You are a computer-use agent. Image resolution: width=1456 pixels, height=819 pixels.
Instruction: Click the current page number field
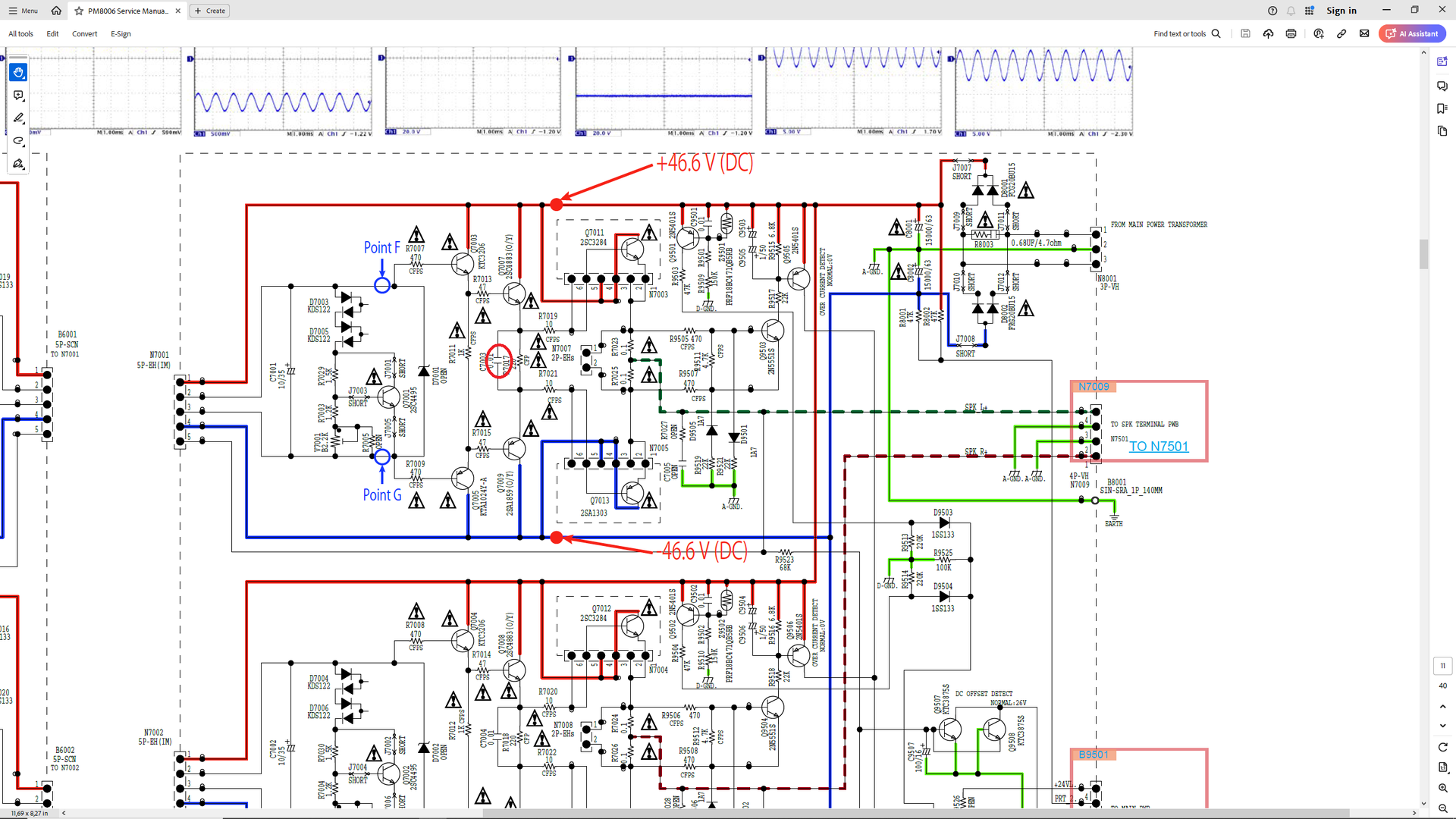coord(1442,666)
